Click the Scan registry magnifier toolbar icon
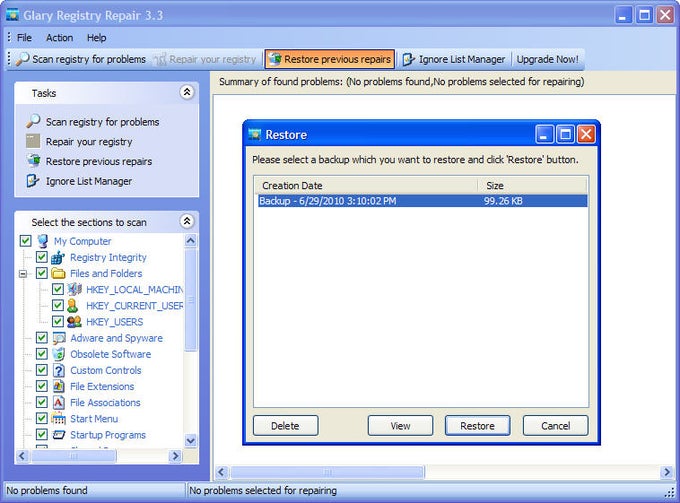This screenshot has height=503, width=680. (x=22, y=59)
